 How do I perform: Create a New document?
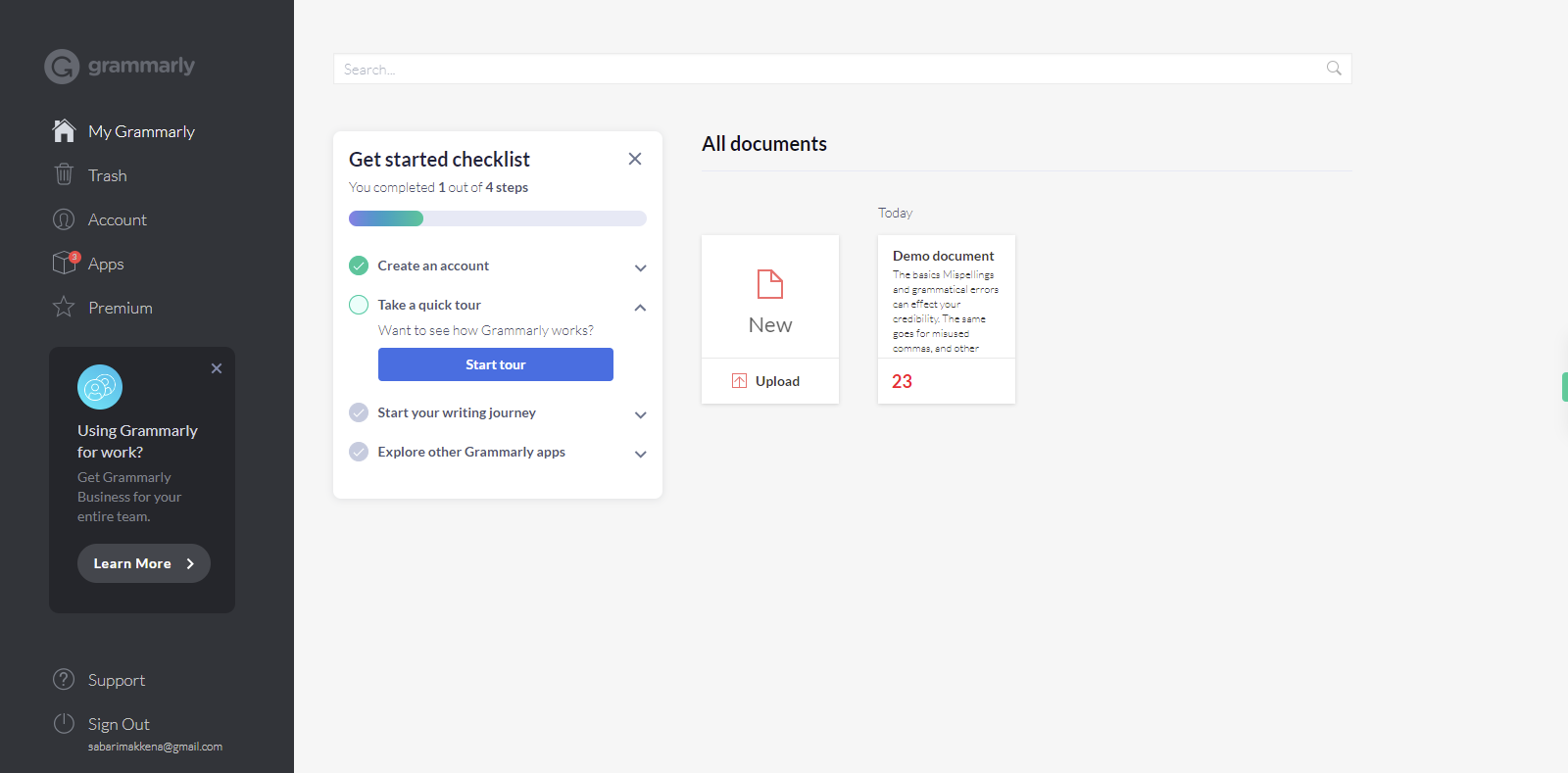(770, 297)
